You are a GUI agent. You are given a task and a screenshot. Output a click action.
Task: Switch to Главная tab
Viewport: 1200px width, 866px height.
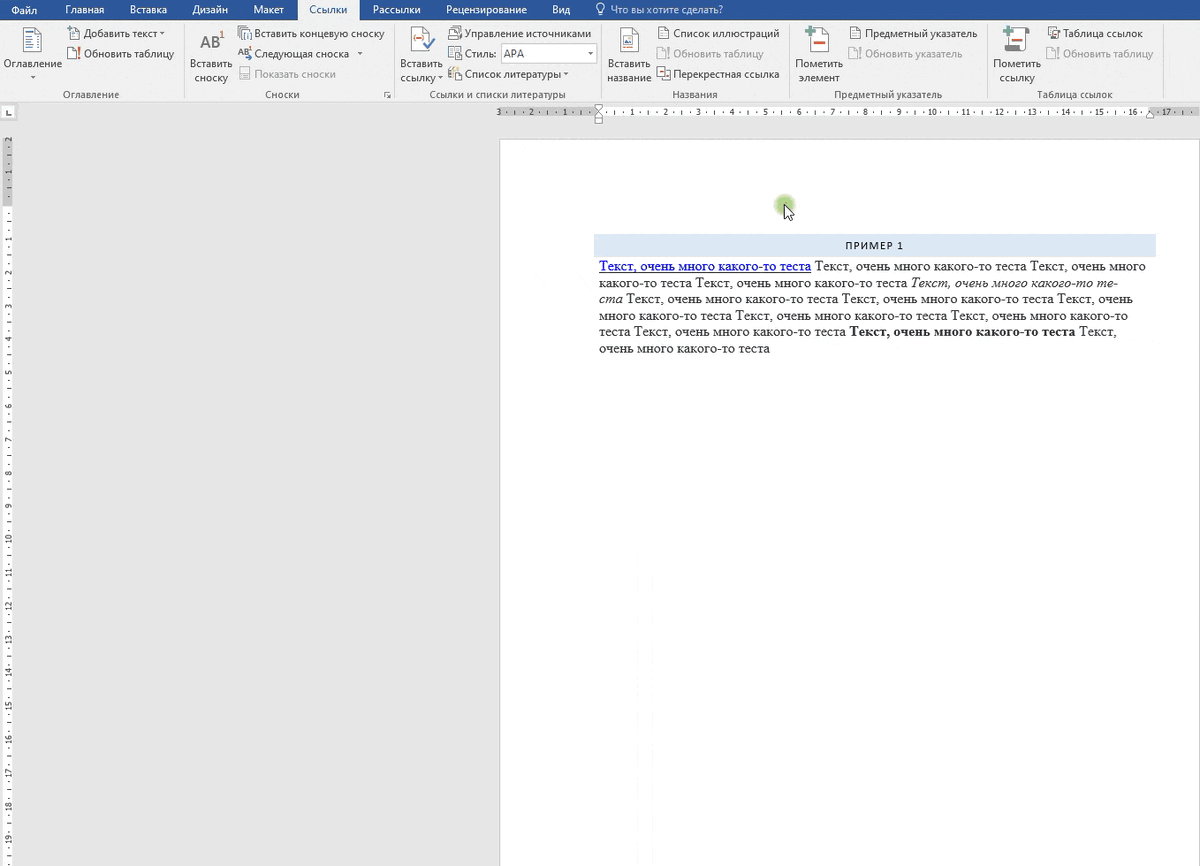(85, 10)
